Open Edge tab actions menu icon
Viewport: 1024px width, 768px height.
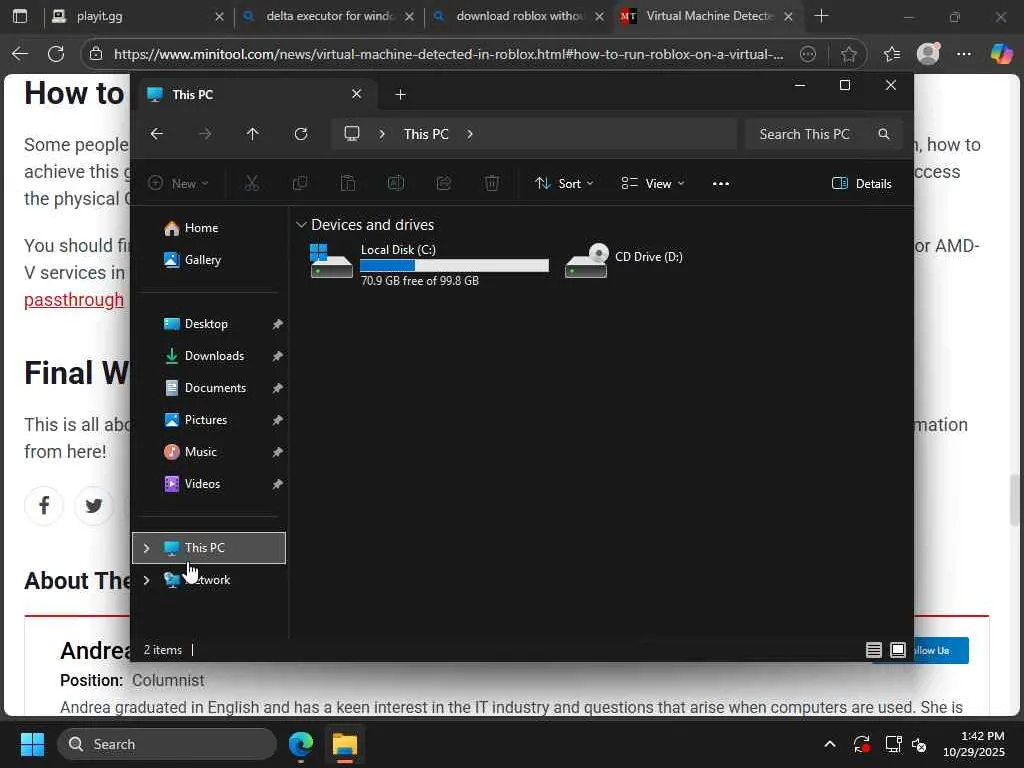tap(20, 16)
